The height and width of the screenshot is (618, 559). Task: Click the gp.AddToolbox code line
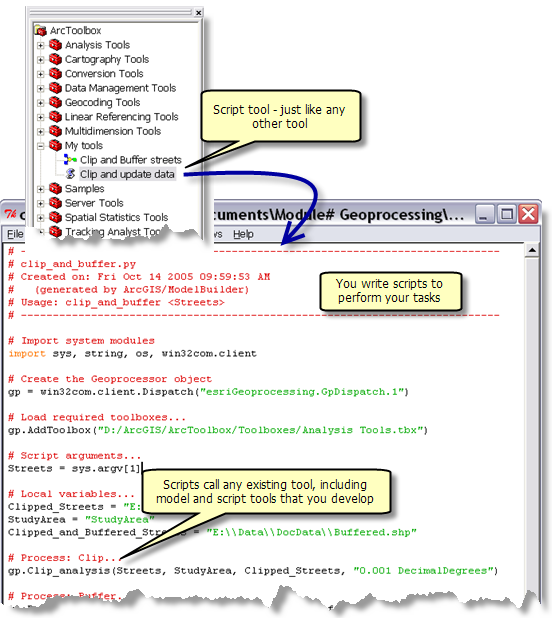(218, 430)
